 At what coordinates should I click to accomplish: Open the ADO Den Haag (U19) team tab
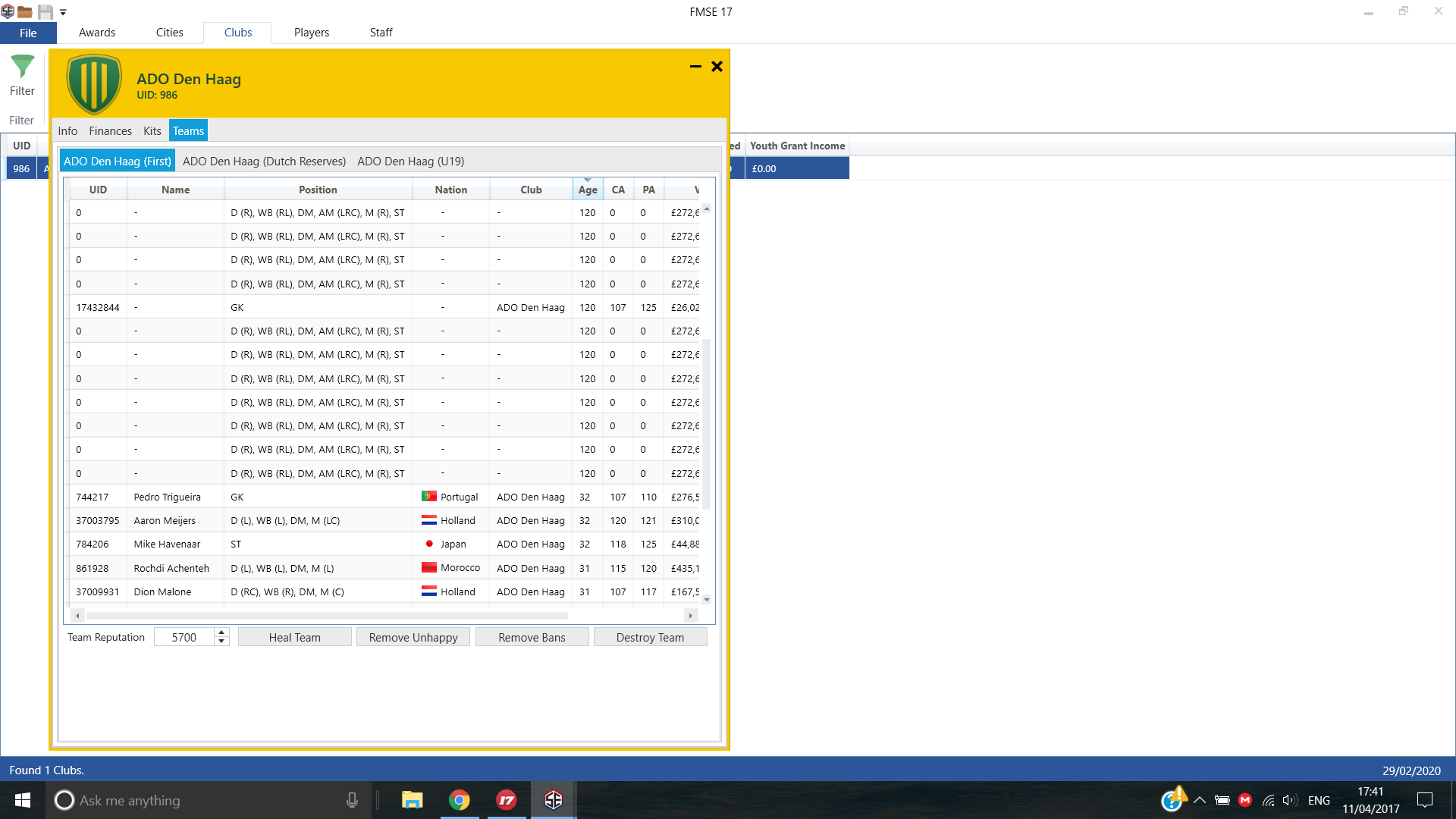(410, 161)
